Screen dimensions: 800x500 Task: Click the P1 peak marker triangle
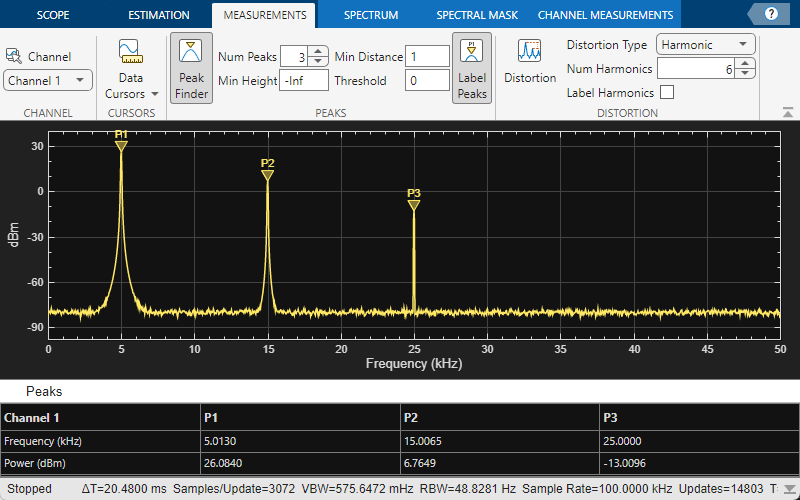[121, 146]
